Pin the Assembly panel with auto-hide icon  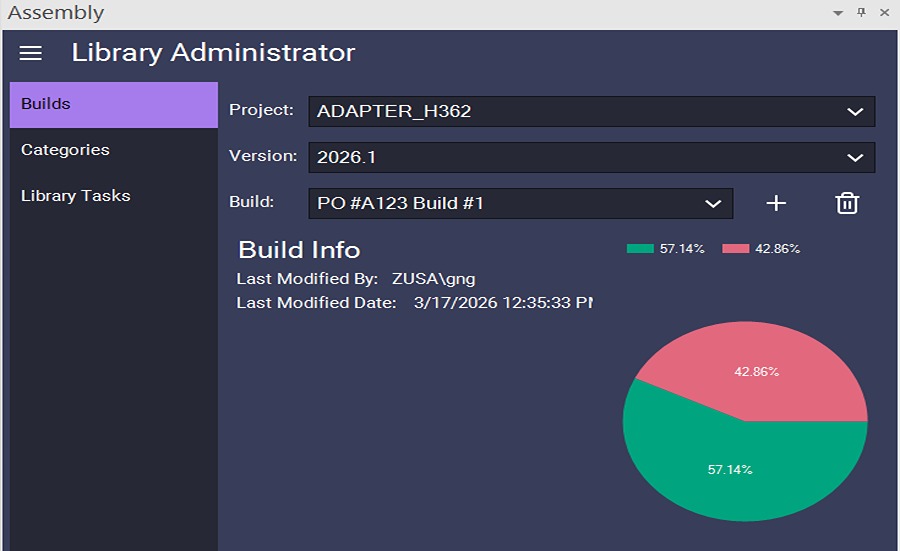point(861,13)
